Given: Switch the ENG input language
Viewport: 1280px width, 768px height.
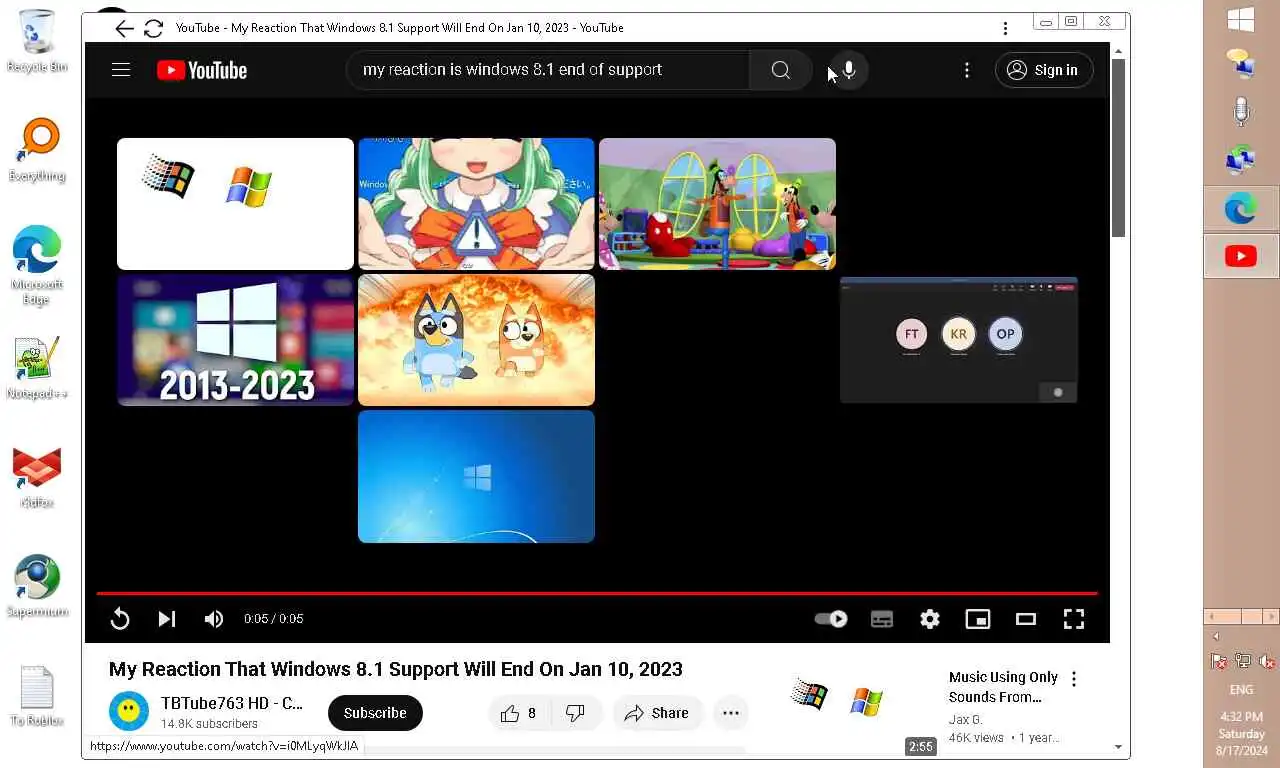Looking at the screenshot, I should (x=1241, y=690).
